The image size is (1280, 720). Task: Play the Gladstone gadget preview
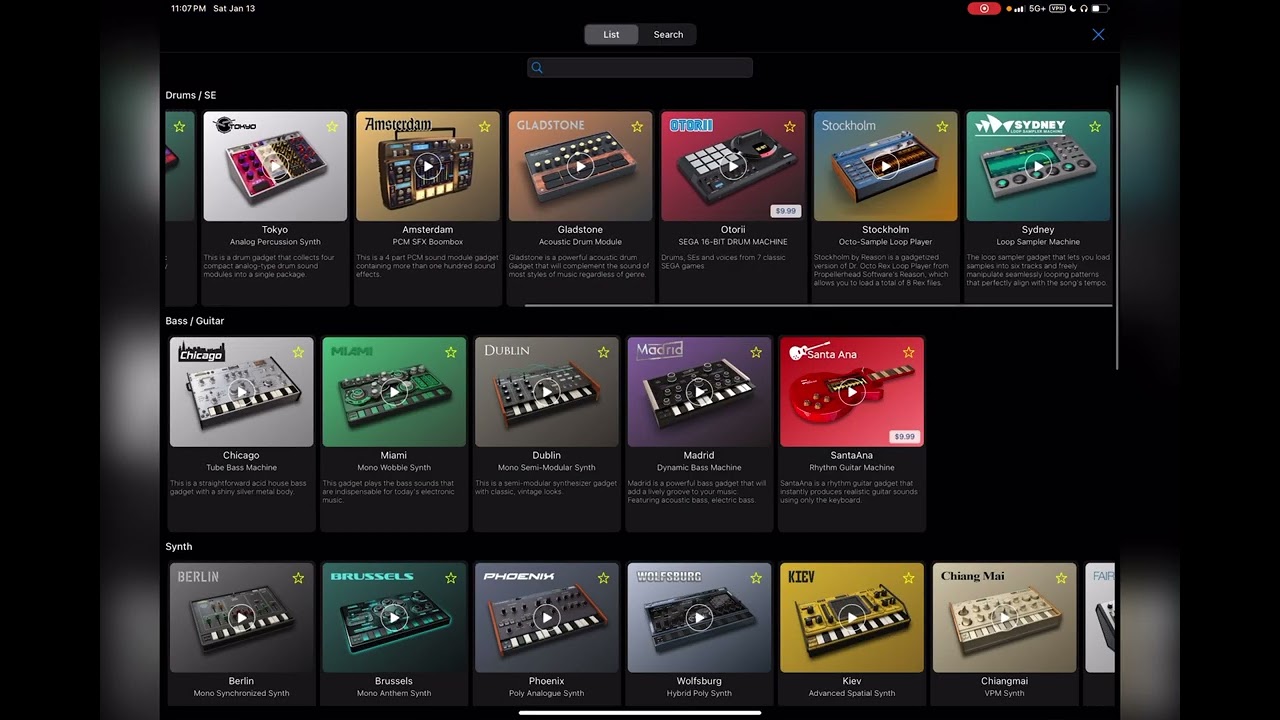pyautogui.click(x=580, y=167)
